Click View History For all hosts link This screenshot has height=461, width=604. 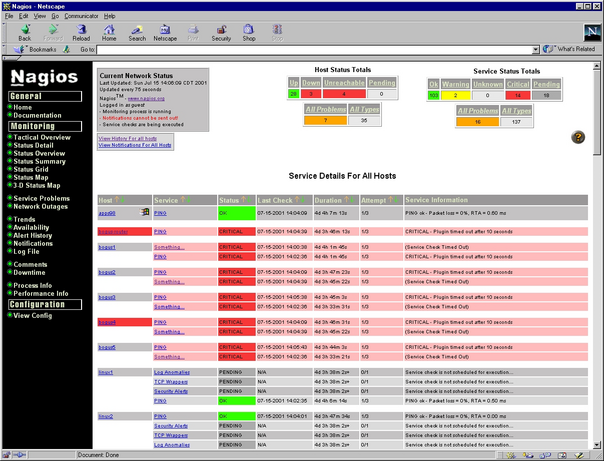click(128, 138)
